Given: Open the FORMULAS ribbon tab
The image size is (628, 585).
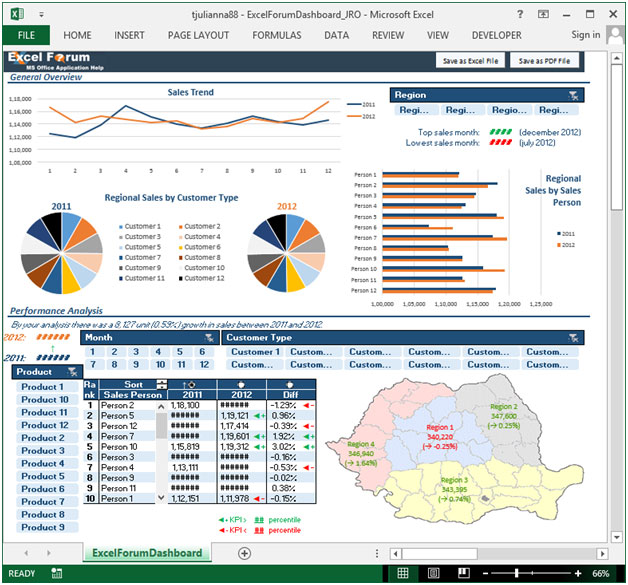Looking at the screenshot, I should point(277,35).
